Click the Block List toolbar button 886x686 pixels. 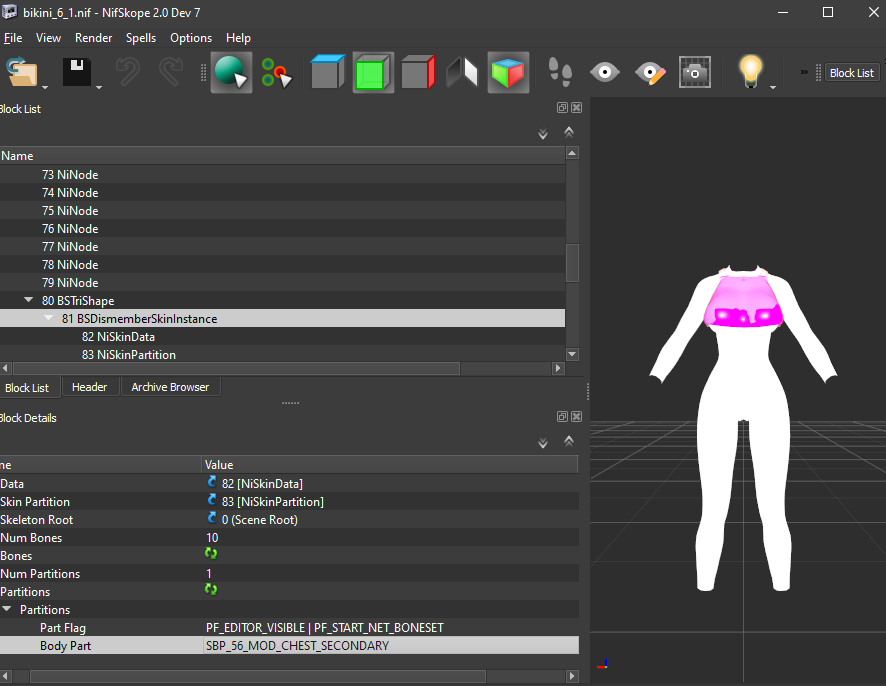tap(852, 73)
